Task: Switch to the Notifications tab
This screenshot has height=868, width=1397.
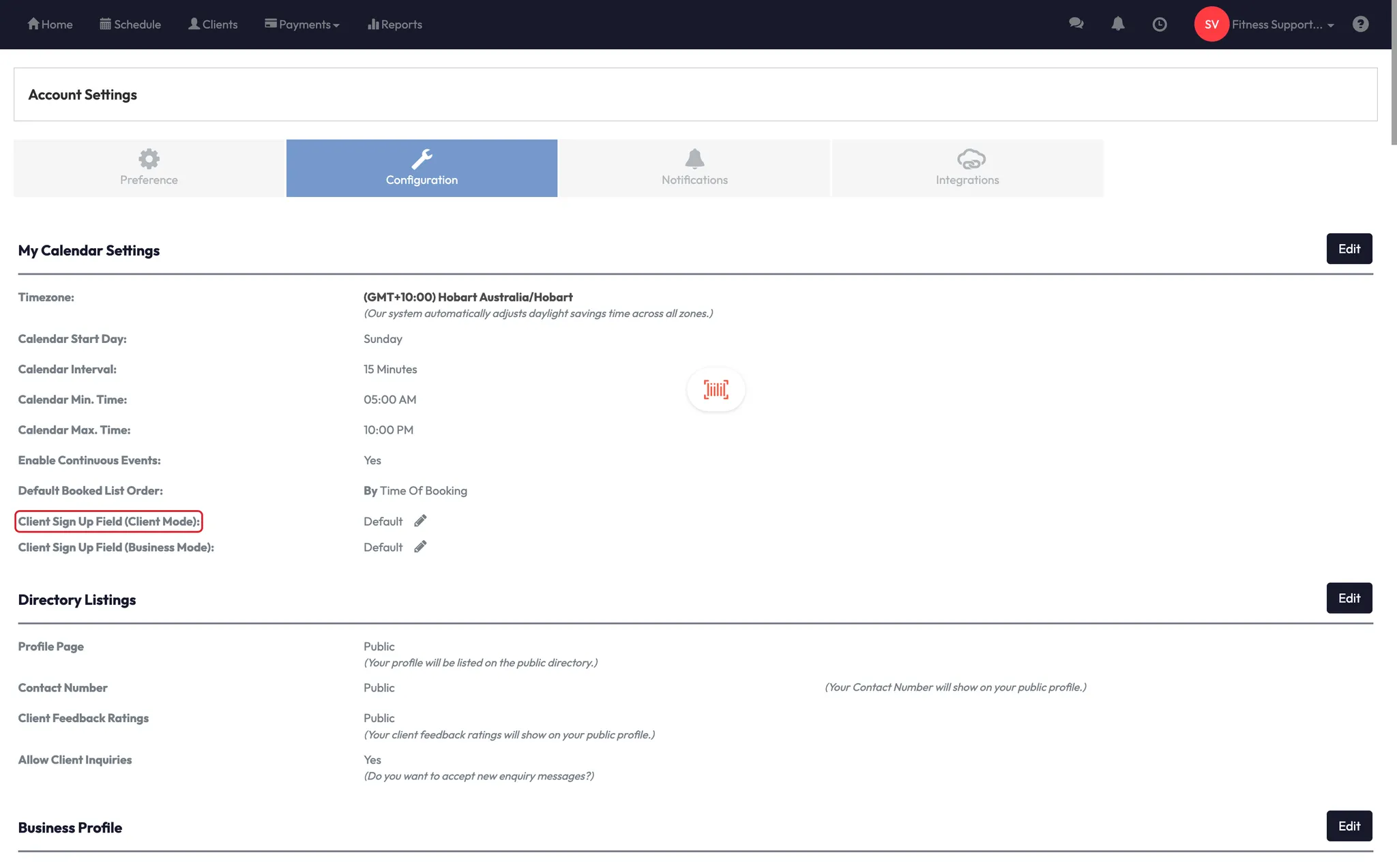Action: coord(694,168)
